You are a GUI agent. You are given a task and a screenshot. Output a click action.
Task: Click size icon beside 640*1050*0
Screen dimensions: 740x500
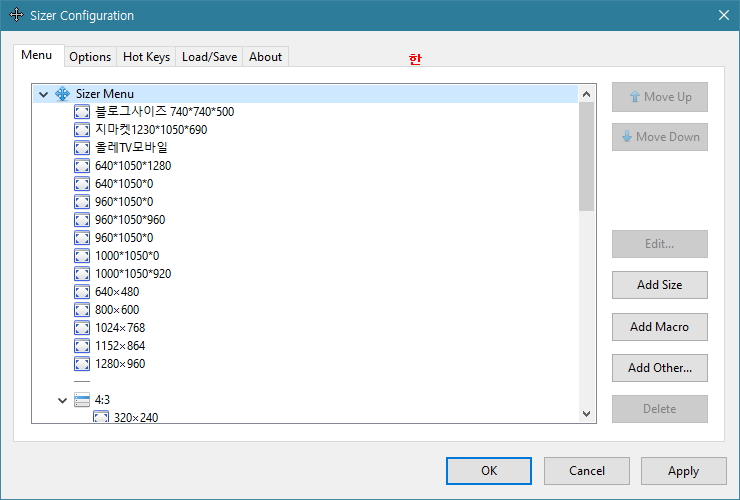(x=82, y=184)
